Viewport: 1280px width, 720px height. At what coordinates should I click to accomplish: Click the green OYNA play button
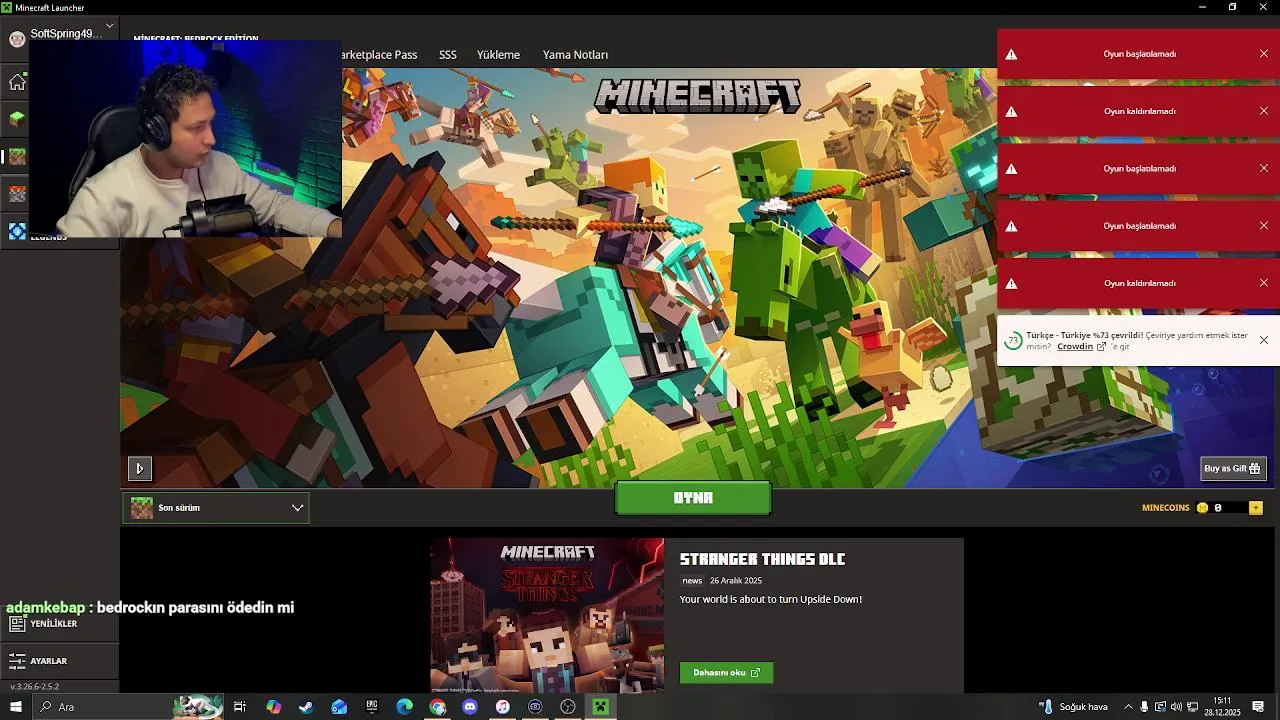(693, 498)
